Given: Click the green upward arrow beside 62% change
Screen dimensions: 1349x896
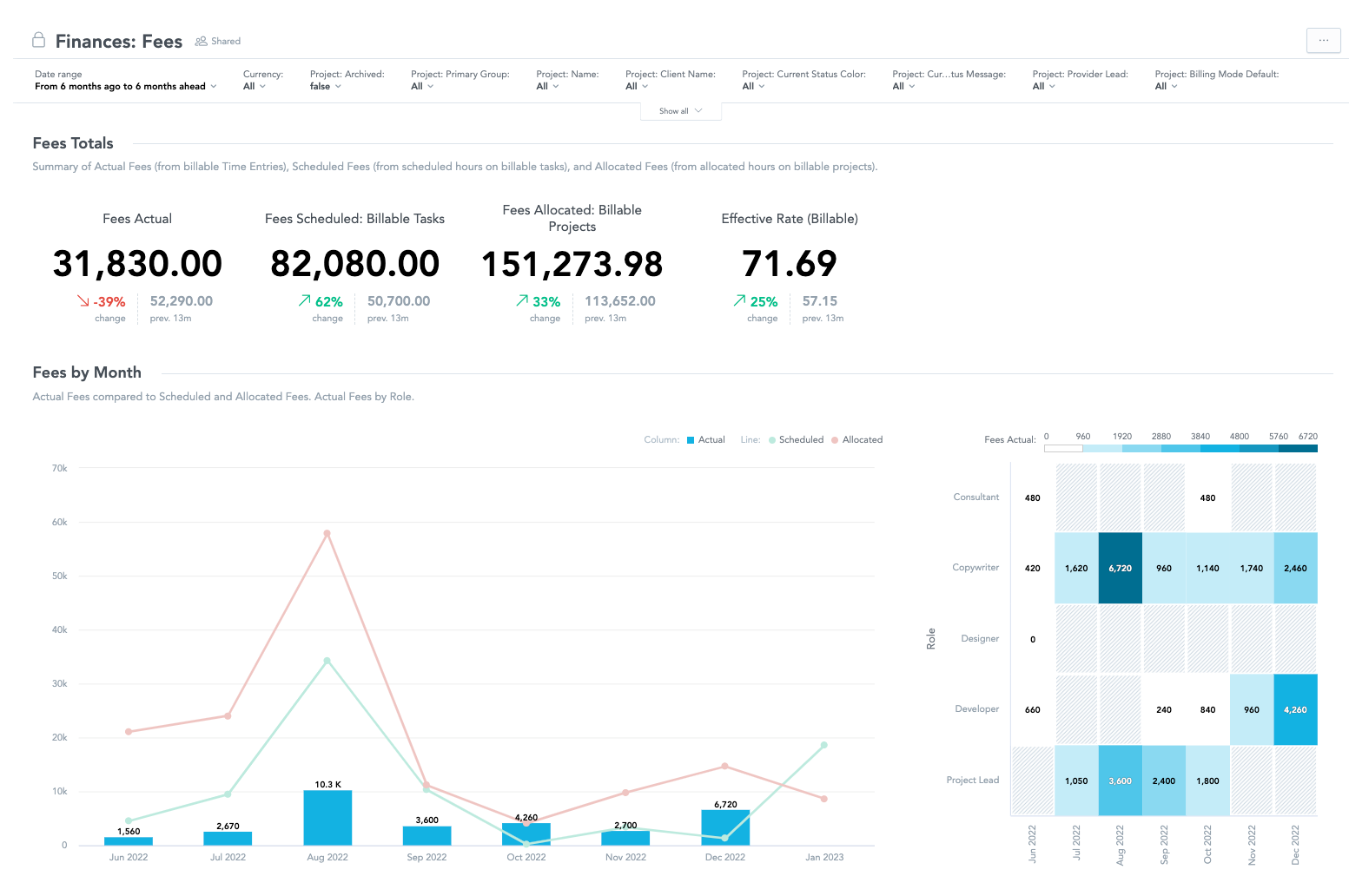Looking at the screenshot, I should pyautogui.click(x=303, y=300).
